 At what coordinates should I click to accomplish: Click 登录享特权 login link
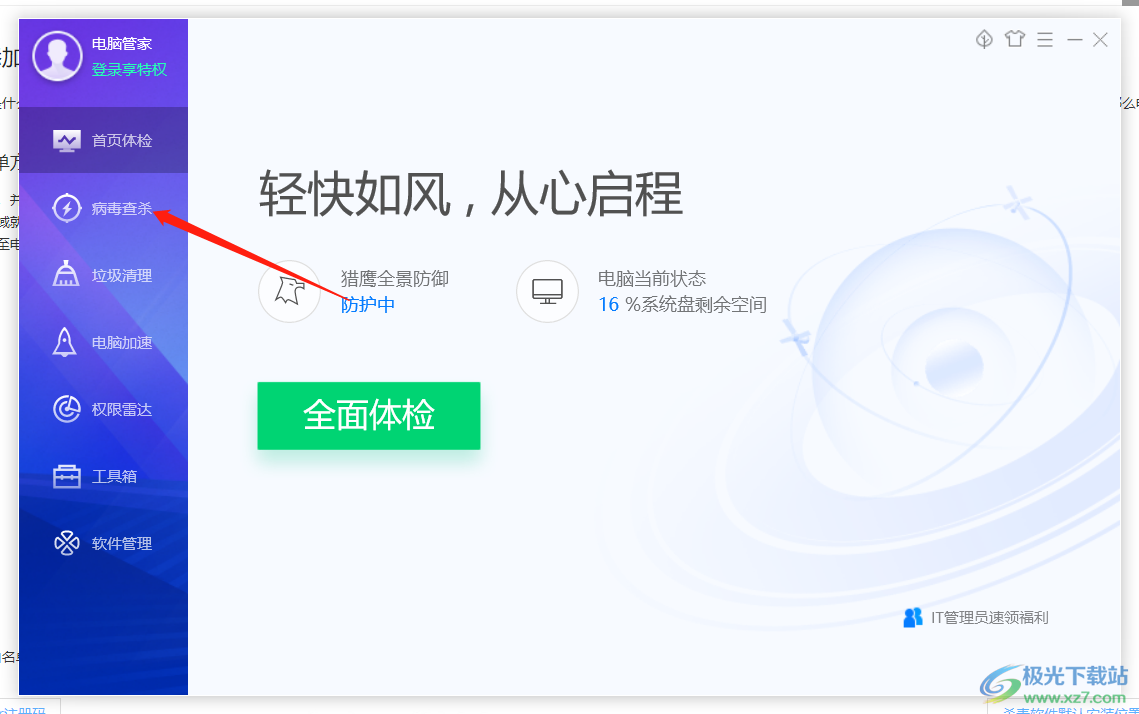tap(129, 70)
